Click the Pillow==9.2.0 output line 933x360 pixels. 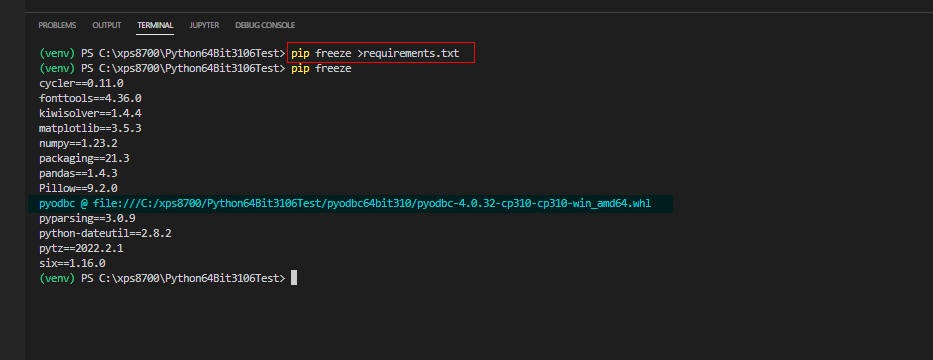(81, 188)
